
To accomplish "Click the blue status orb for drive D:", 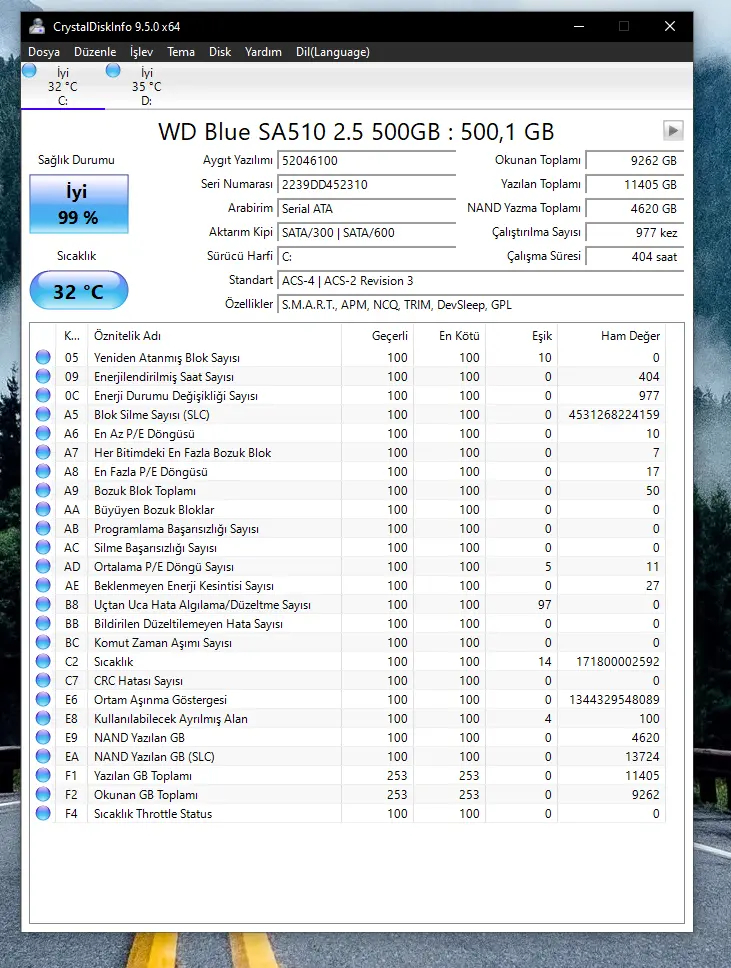I will pos(113,71).
